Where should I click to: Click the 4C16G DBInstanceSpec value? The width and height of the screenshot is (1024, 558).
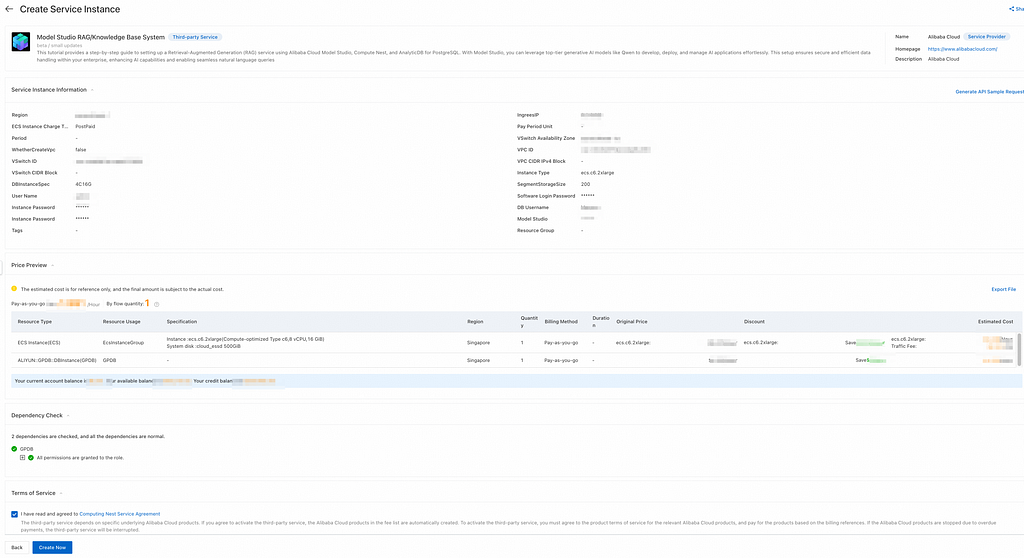click(x=84, y=184)
